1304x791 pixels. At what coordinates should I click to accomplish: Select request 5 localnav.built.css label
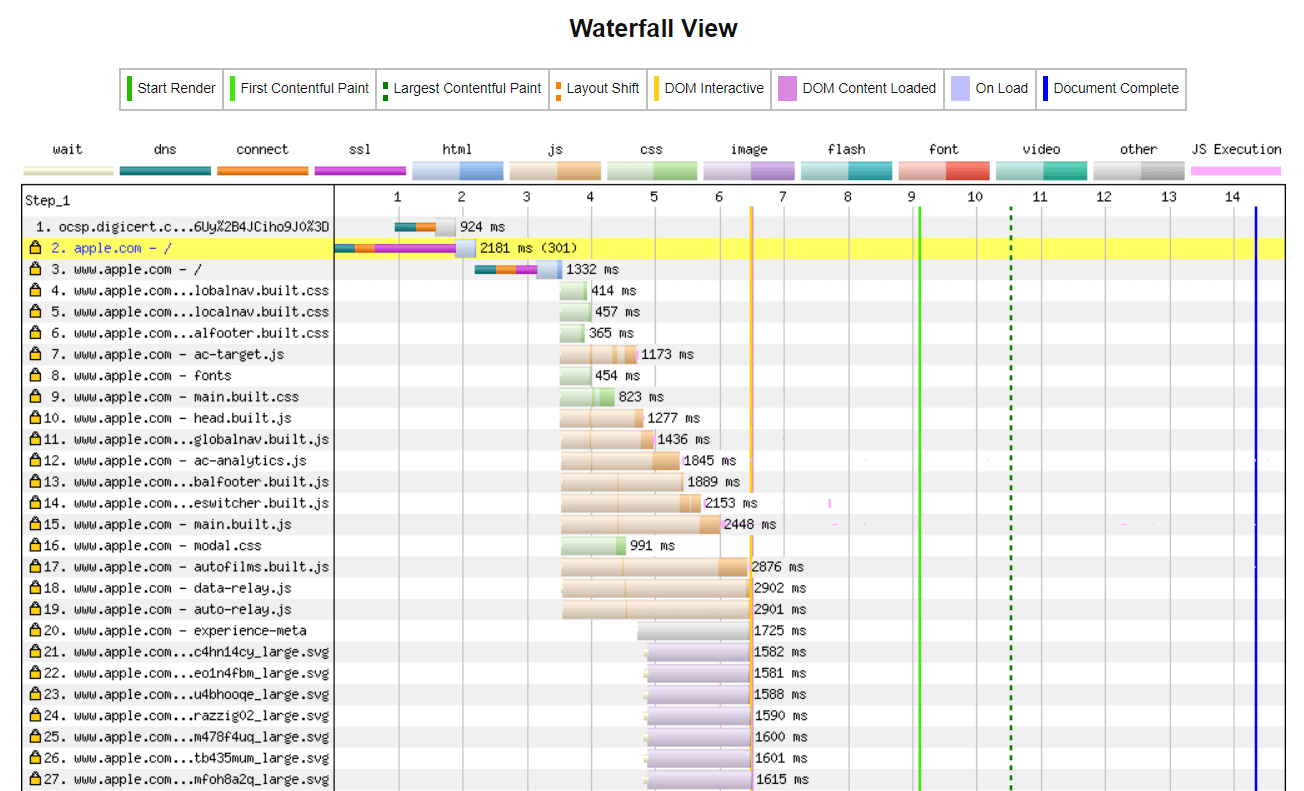(x=190, y=312)
